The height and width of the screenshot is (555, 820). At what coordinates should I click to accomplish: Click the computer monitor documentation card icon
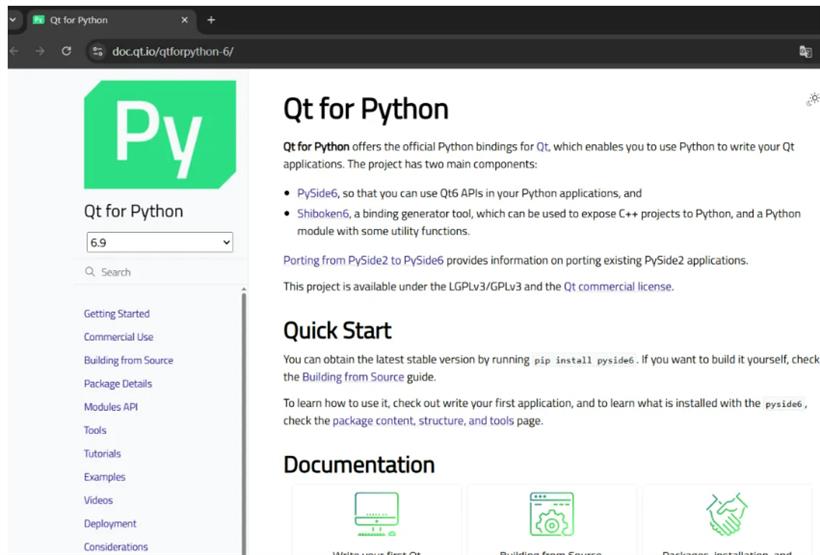377,514
